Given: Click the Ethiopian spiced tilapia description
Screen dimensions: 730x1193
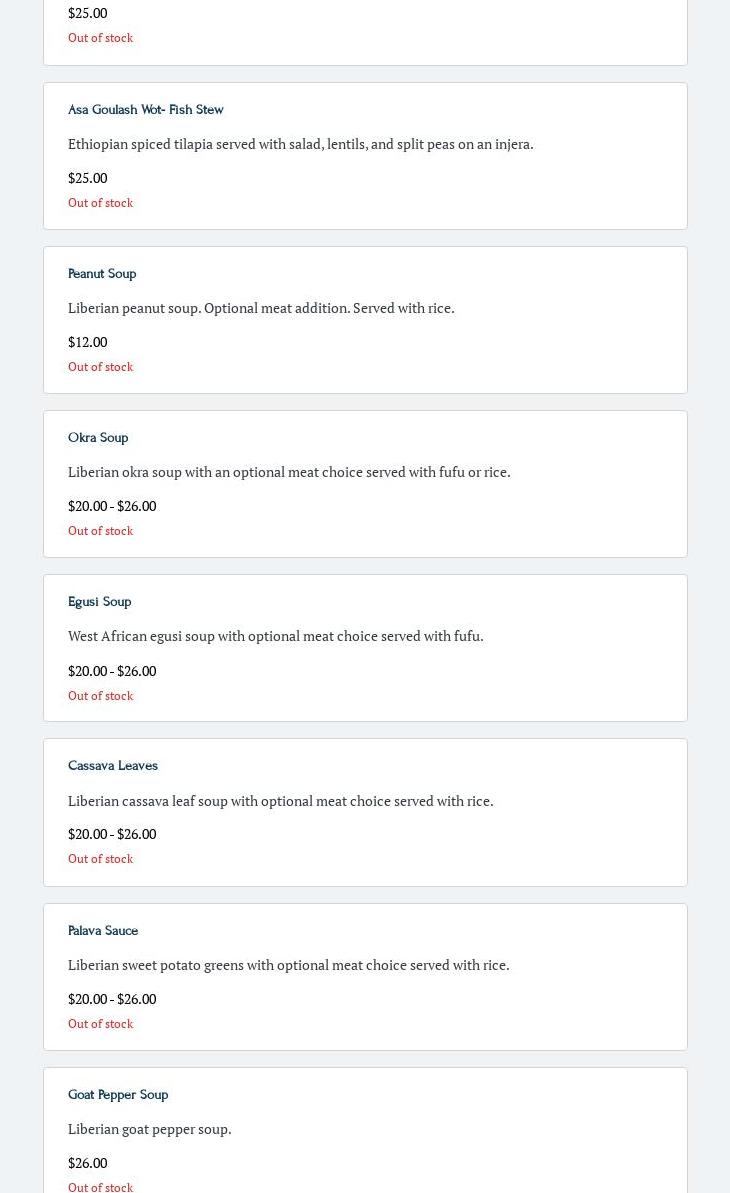Looking at the screenshot, I should pyautogui.click(x=300, y=143).
